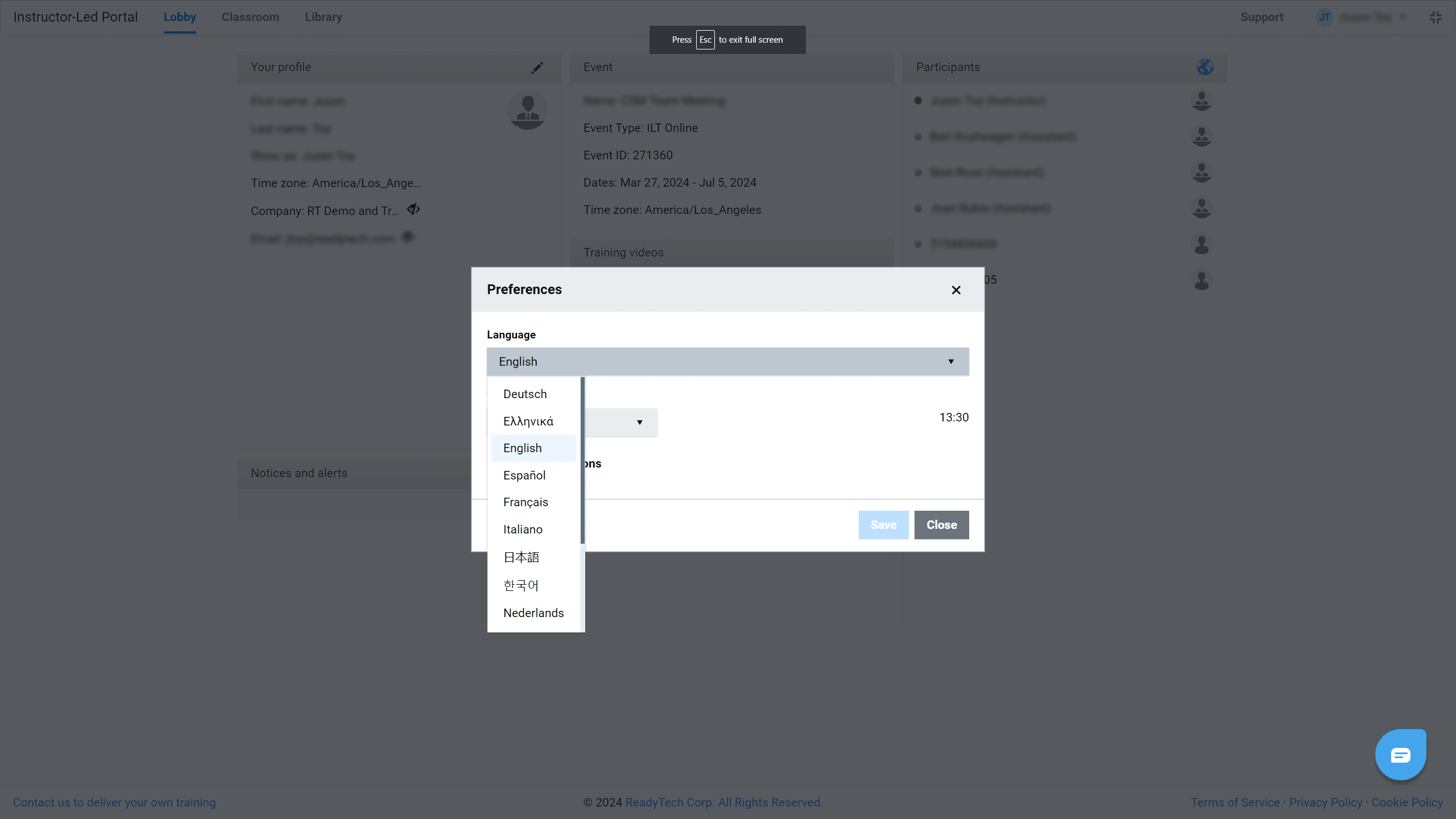Open the Privacy Policy link
Viewport: 1456px width, 819px height.
tap(1325, 803)
